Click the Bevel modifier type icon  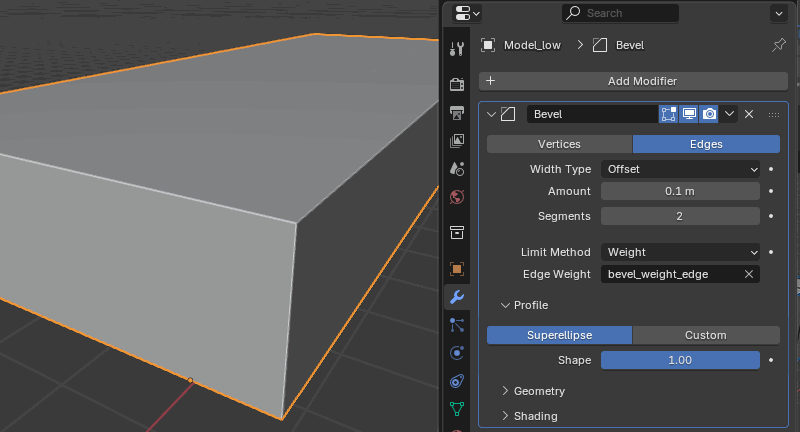coord(508,114)
